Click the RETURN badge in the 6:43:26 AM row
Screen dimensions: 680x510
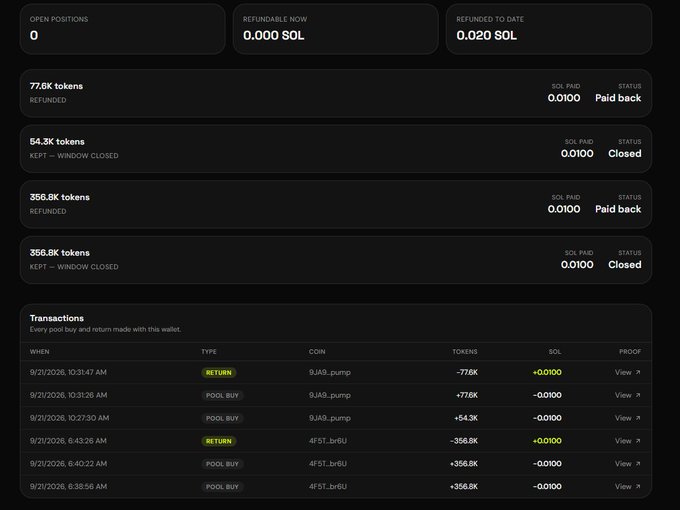point(219,441)
